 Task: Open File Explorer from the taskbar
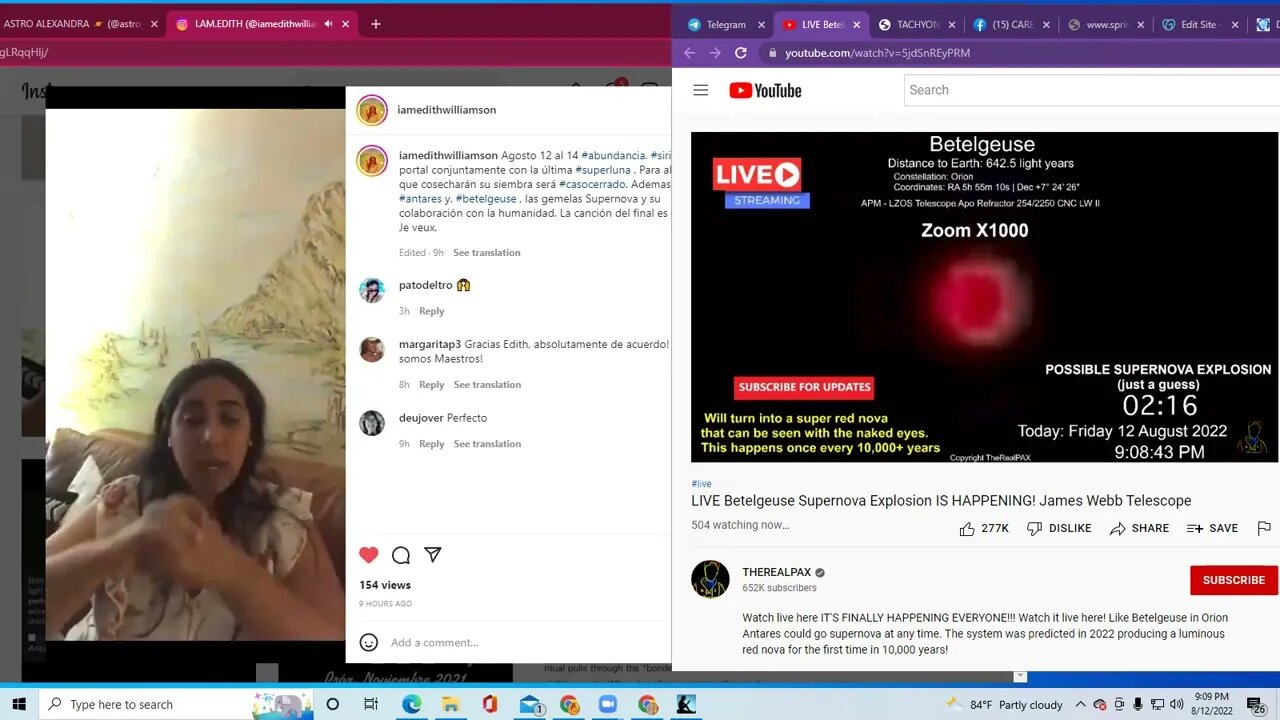coord(450,704)
